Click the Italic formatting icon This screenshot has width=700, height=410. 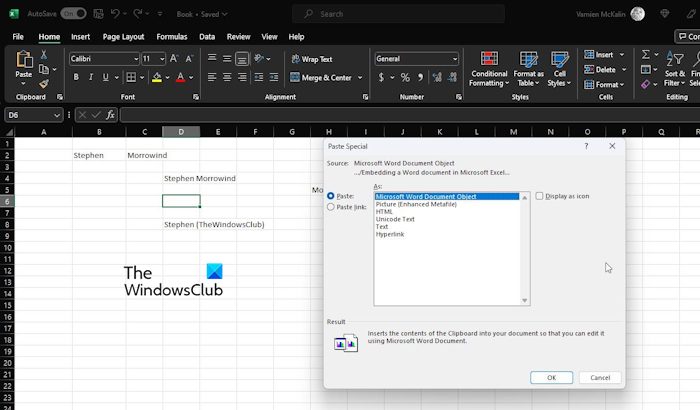click(90, 77)
